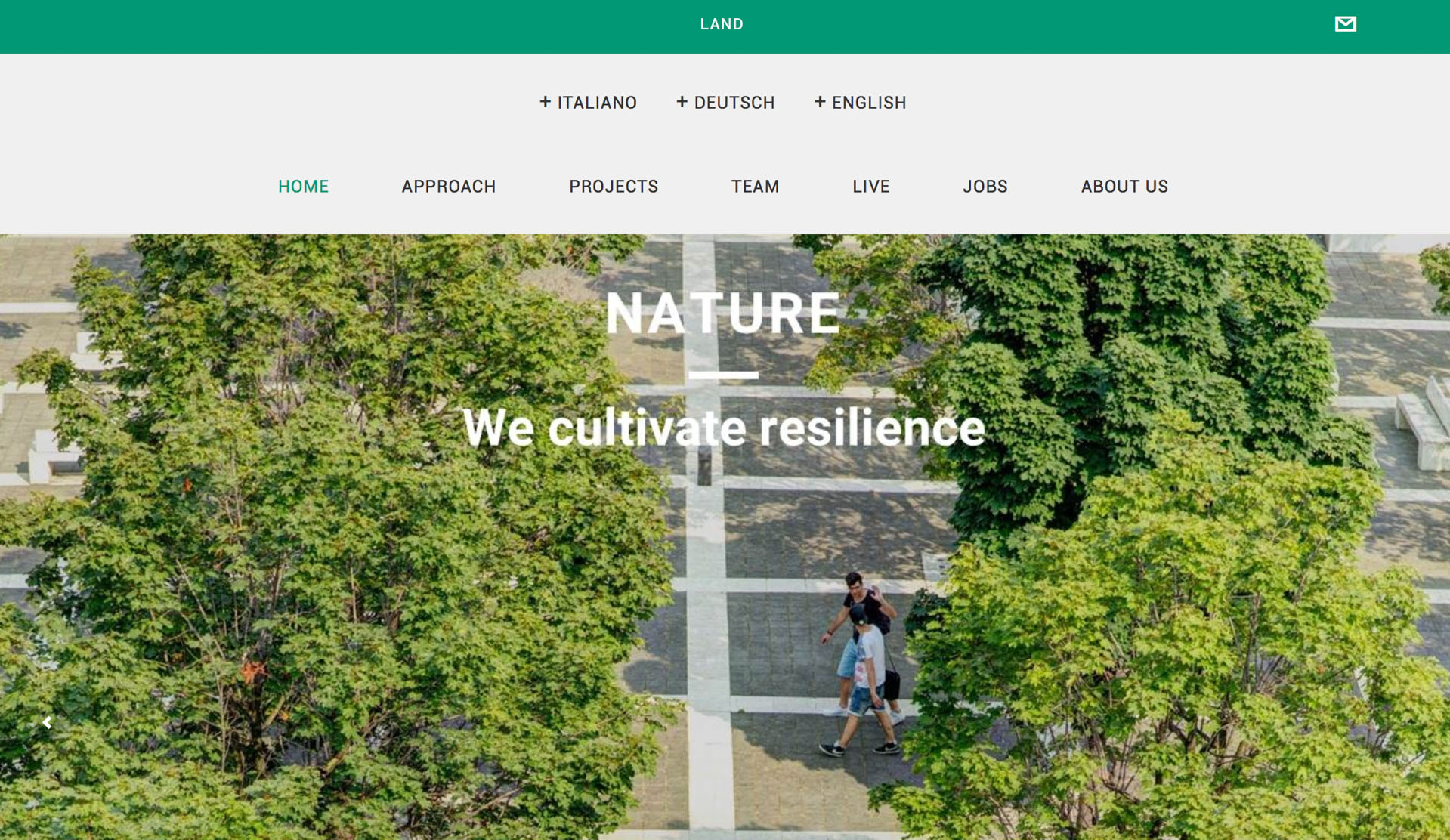Click the white divider line below NATURE
This screenshot has width=1450, height=840.
point(723,375)
